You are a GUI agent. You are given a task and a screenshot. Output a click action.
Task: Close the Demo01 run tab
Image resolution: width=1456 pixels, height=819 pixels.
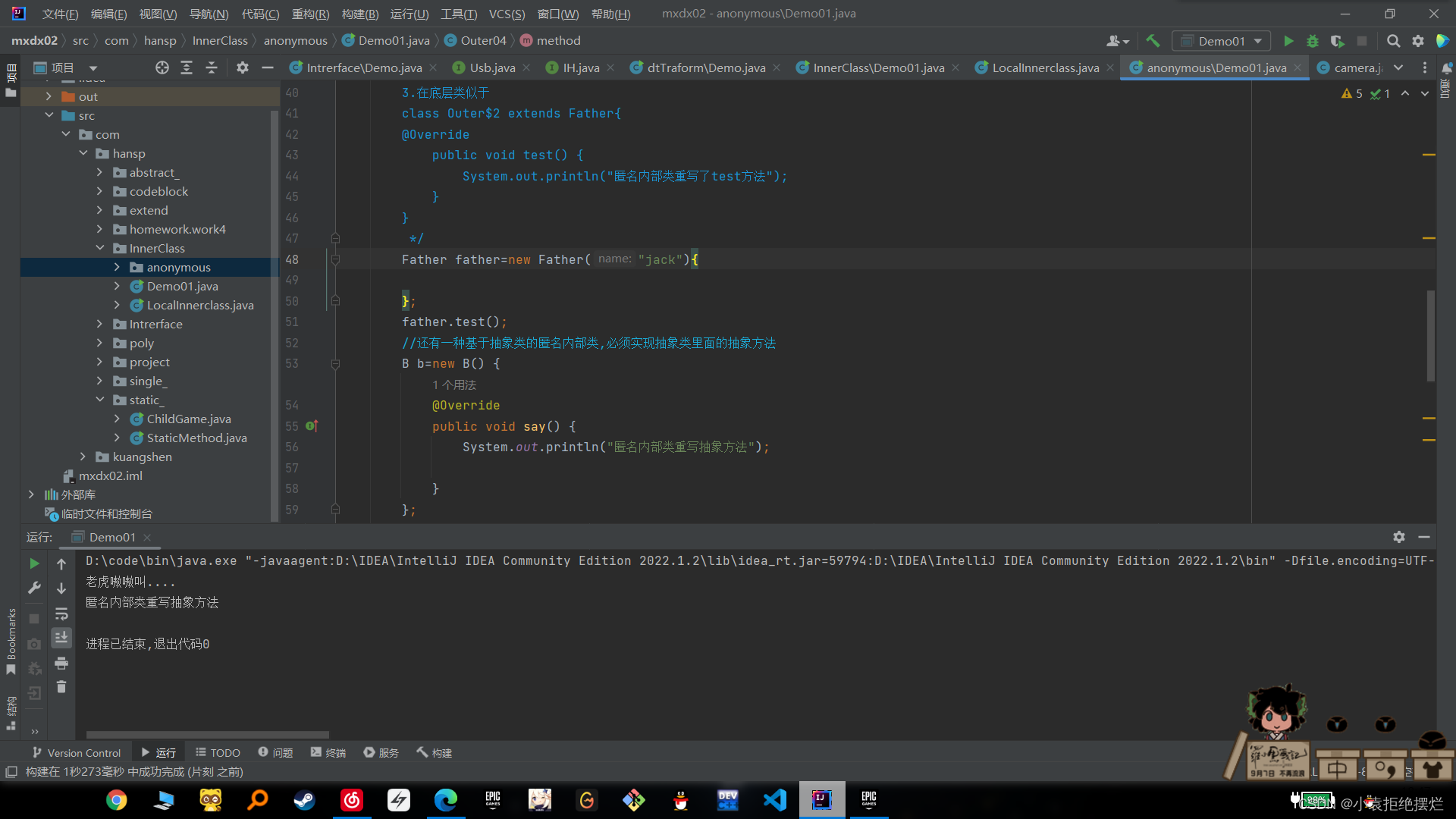tap(147, 538)
